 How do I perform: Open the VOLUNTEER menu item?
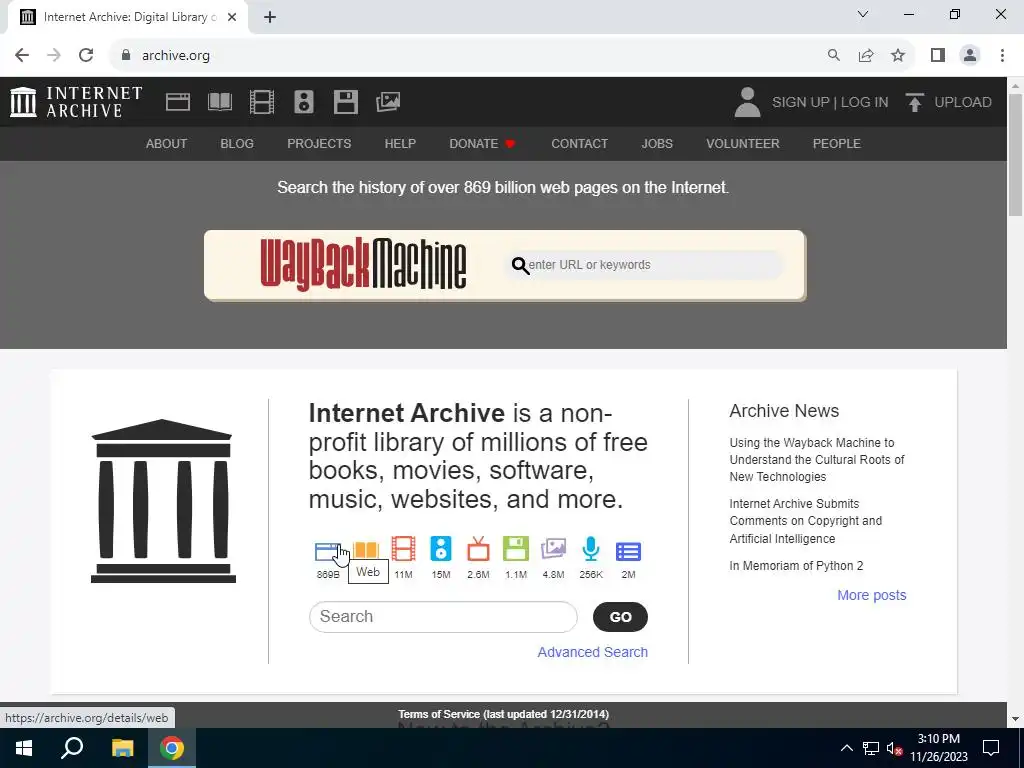(743, 144)
